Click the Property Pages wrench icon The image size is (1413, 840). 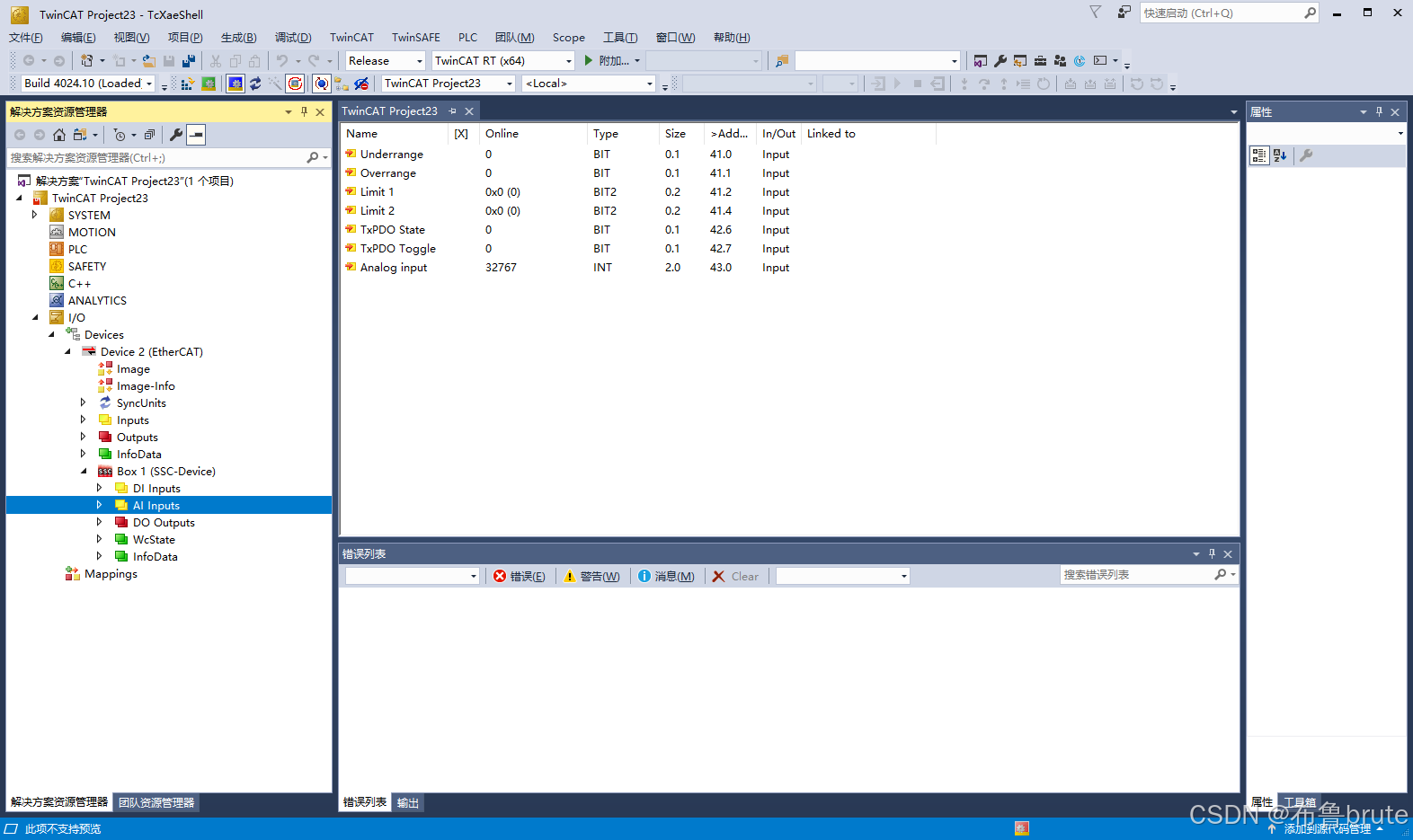click(1306, 155)
